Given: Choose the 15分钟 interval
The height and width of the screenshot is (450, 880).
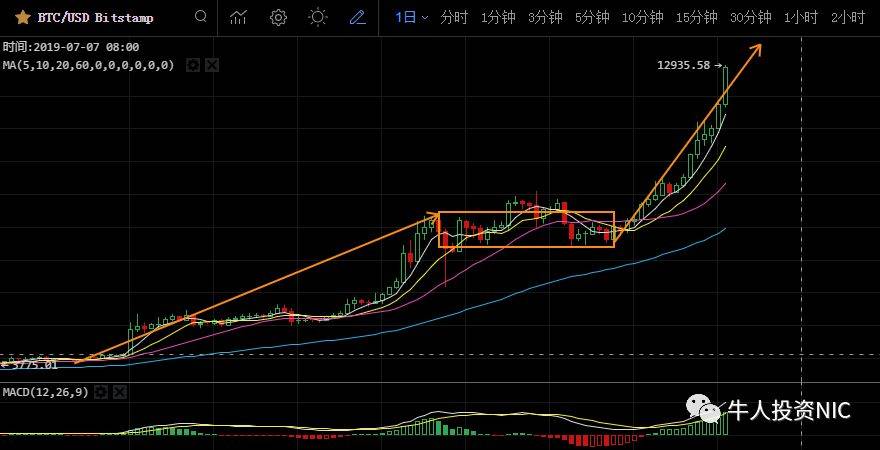Looking at the screenshot, I should pyautogui.click(x=697, y=17).
